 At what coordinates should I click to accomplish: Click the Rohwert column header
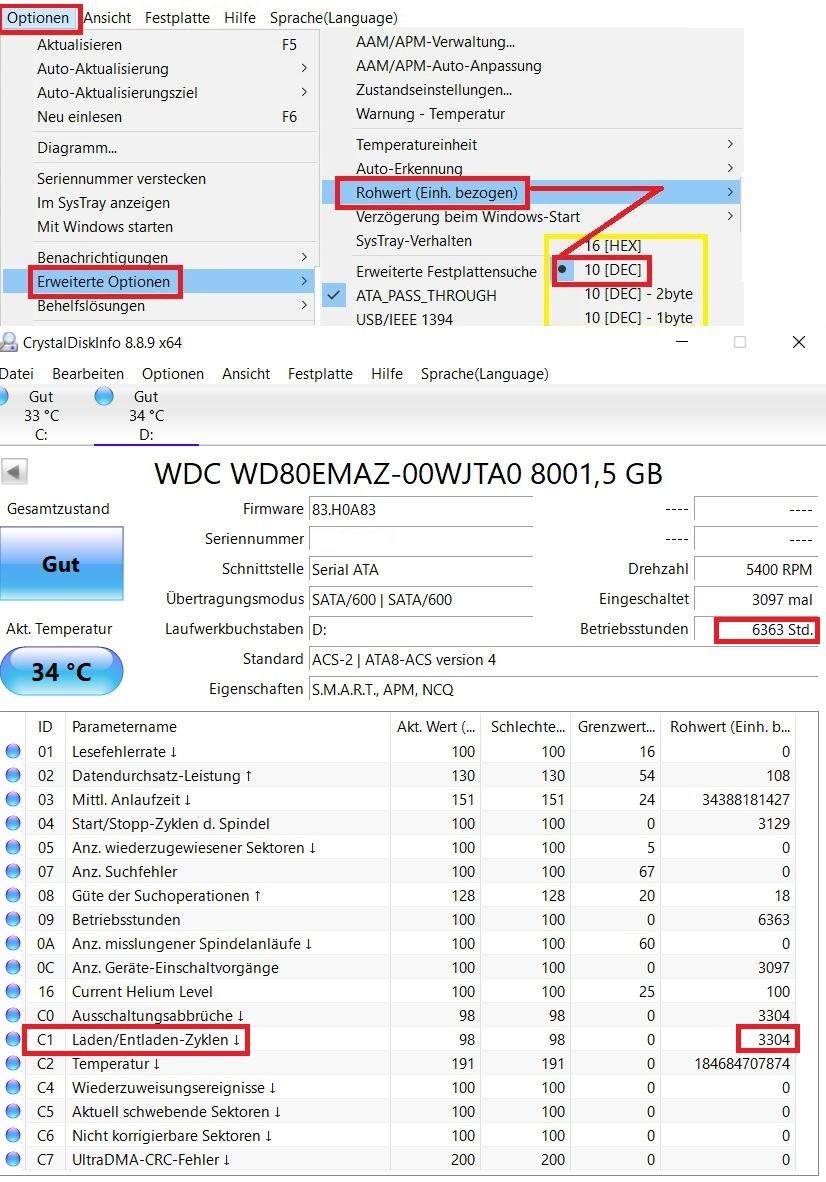[x=729, y=727]
